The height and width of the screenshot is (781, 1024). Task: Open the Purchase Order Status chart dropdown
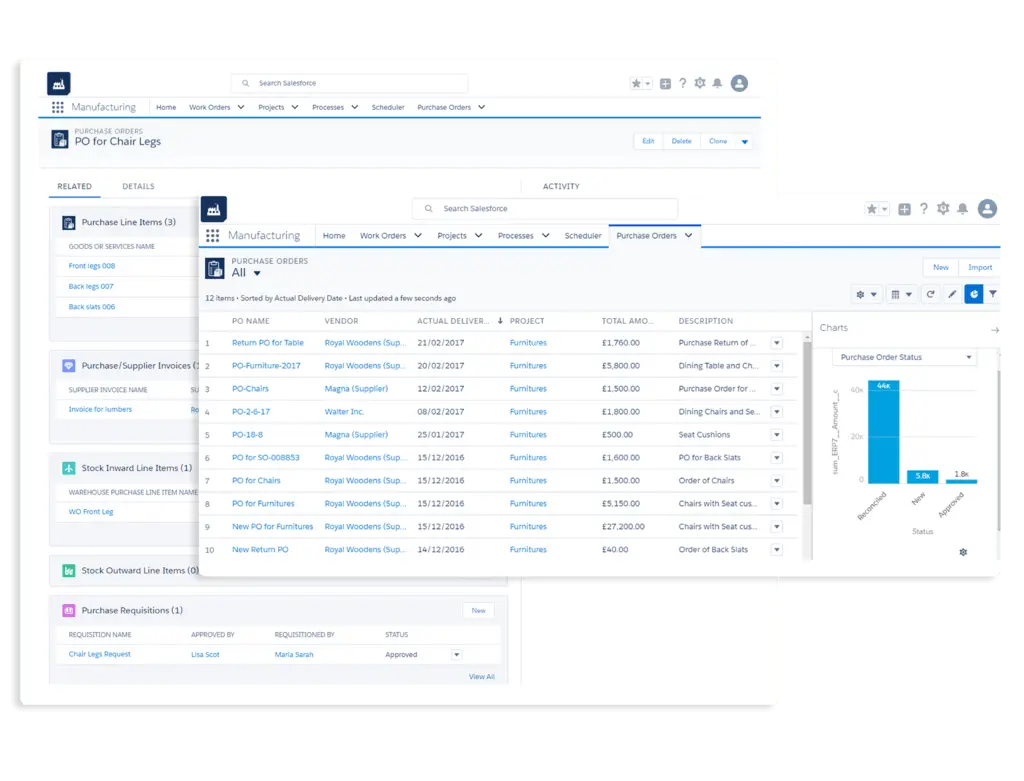(904, 357)
